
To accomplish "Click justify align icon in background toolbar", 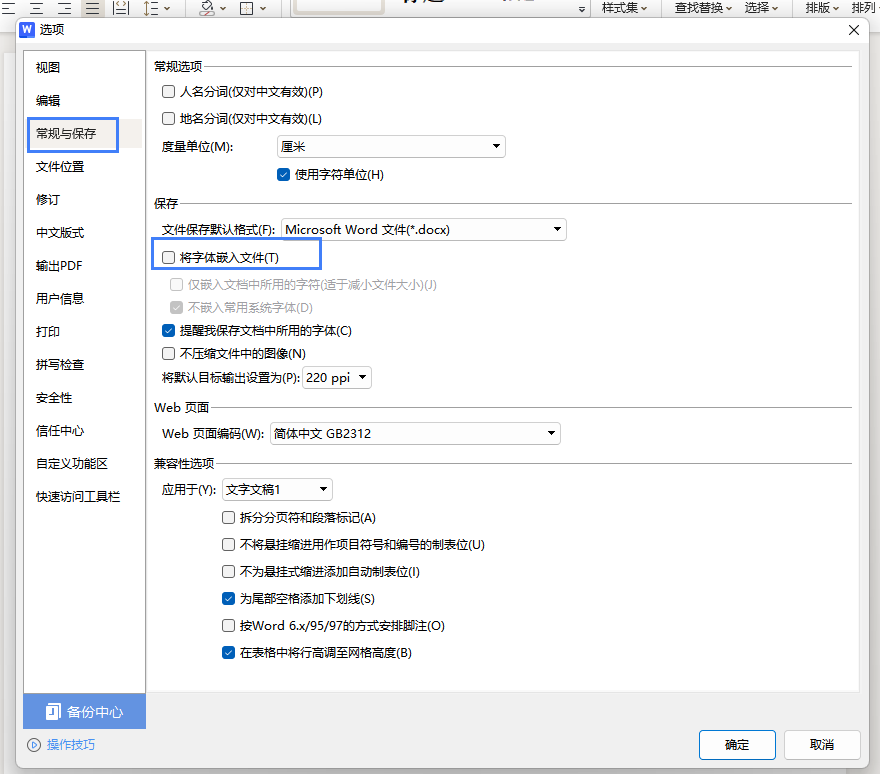I will coord(93,8).
